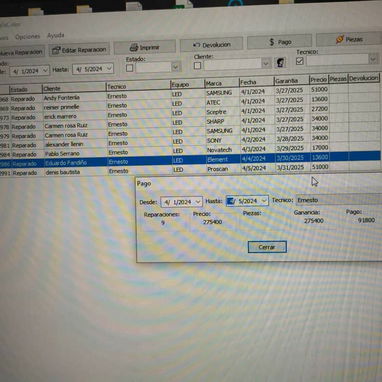Expand the Tecnico filter dropdown in main toolbar

(x=373, y=59)
